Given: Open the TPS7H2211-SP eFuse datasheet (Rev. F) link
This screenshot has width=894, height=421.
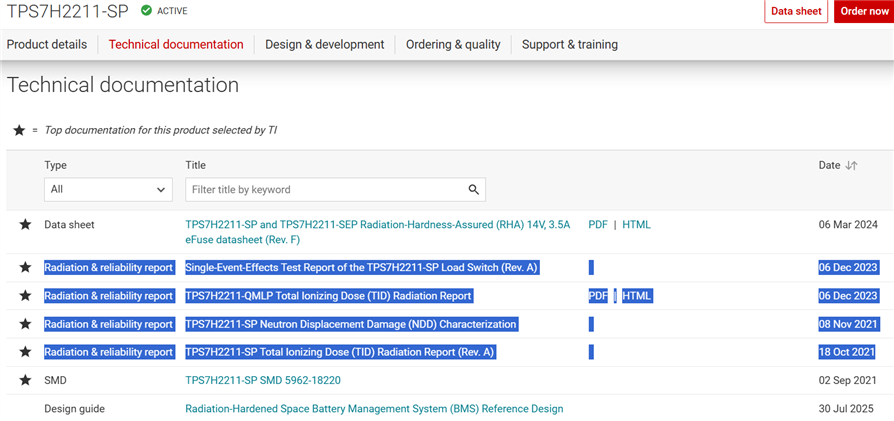Looking at the screenshot, I should (378, 232).
